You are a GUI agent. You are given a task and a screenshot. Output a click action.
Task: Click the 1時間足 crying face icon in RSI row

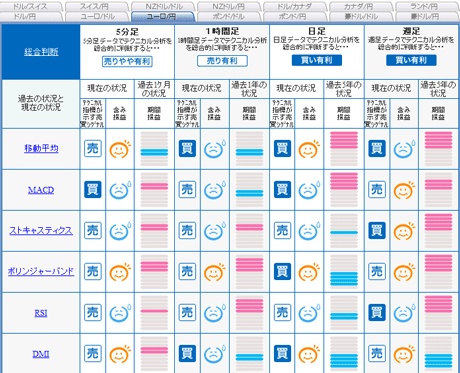(215, 313)
